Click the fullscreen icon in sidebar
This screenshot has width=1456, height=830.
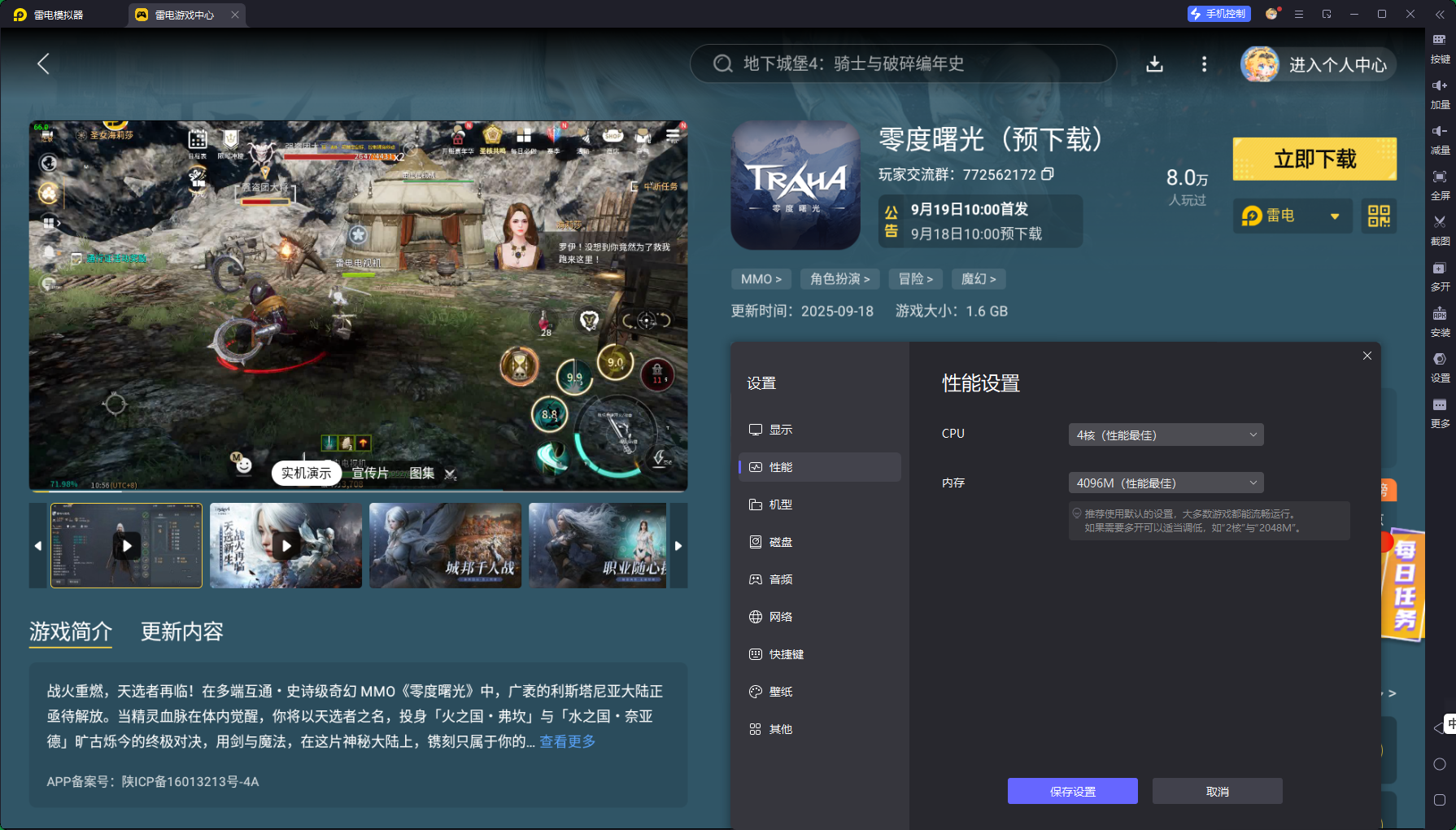[x=1439, y=177]
